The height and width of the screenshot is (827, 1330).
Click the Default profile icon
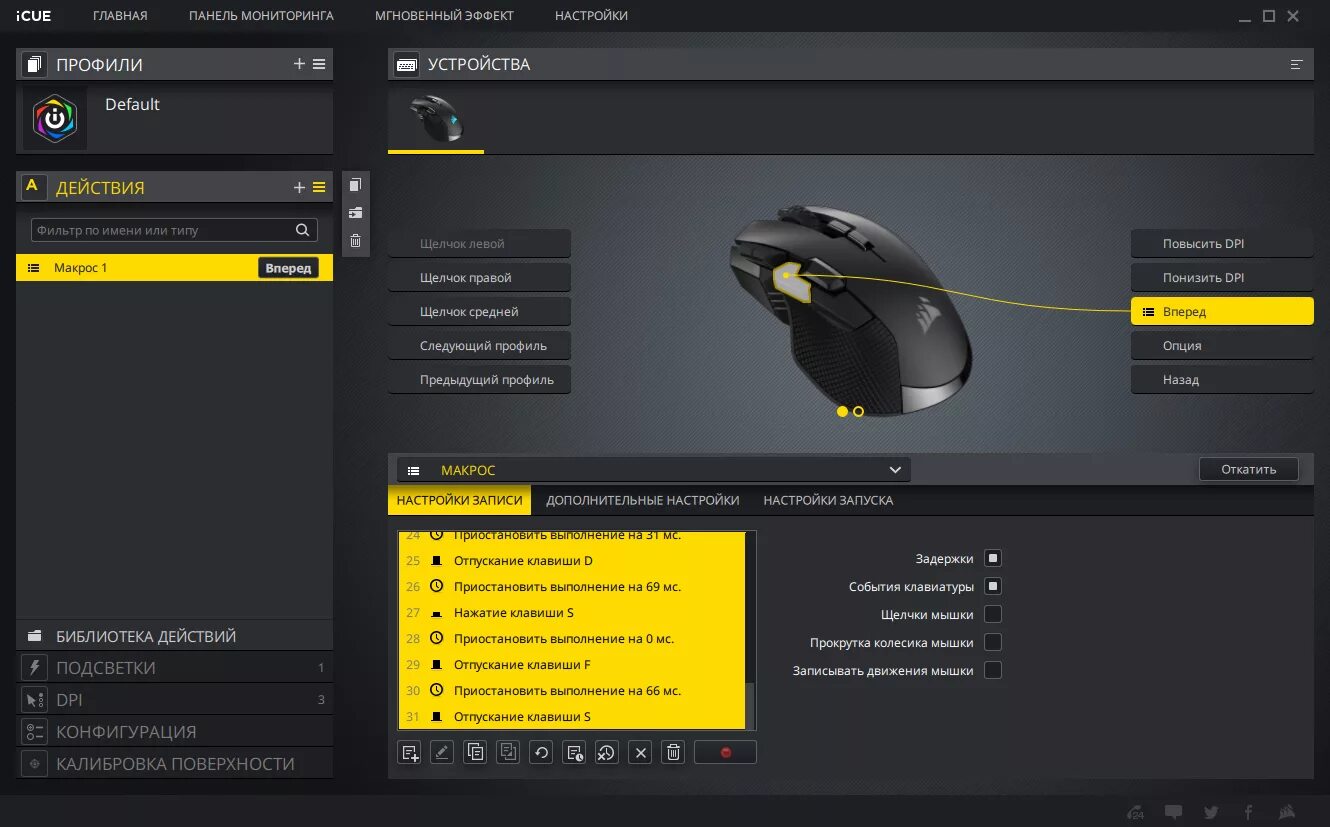pos(55,119)
